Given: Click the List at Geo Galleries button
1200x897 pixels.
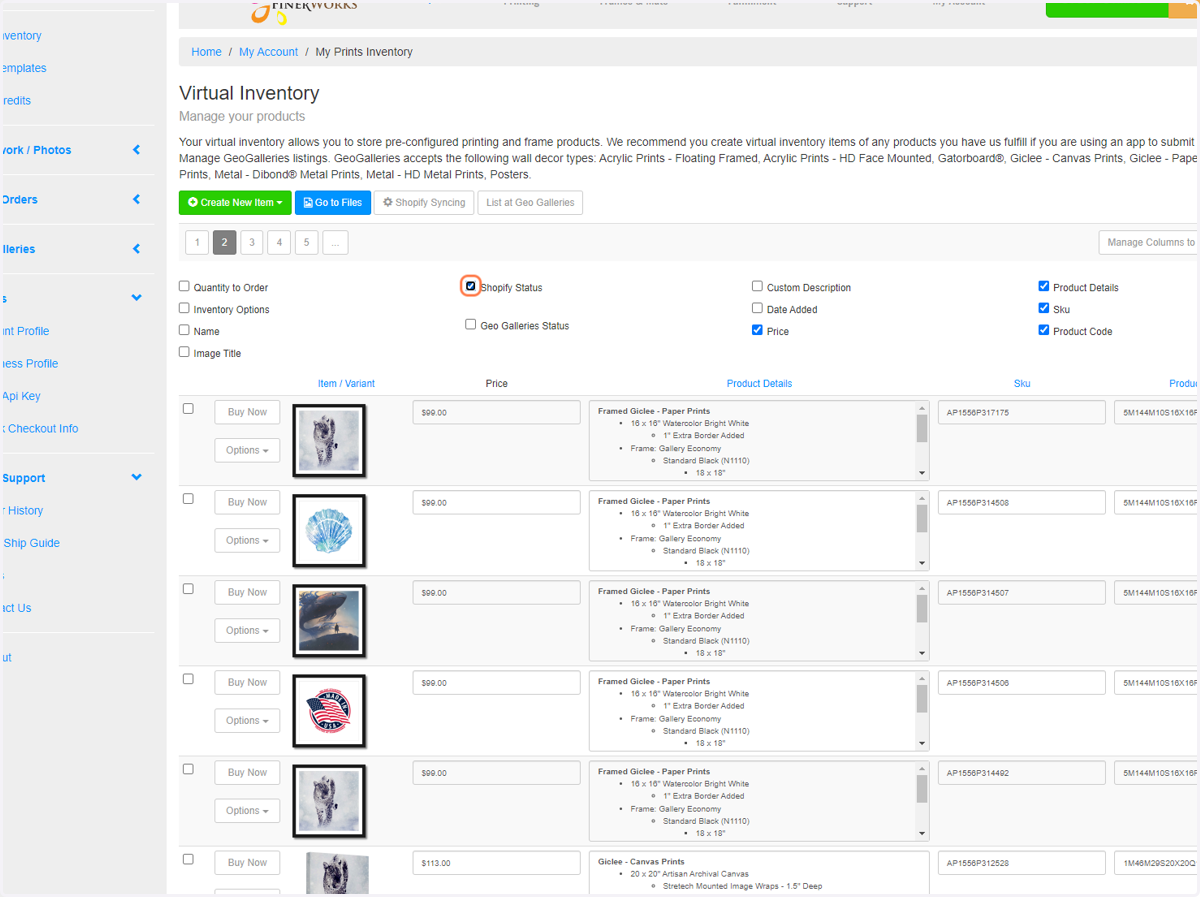Looking at the screenshot, I should click(530, 202).
